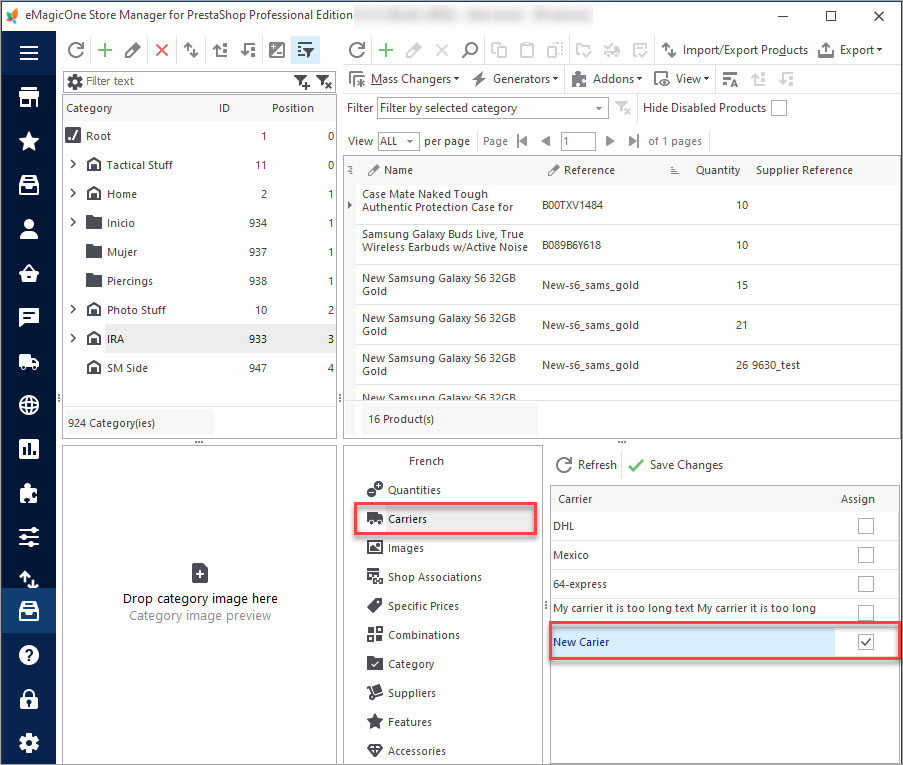903x765 pixels.
Task: Expand Inicio category node
Action: tap(73, 222)
